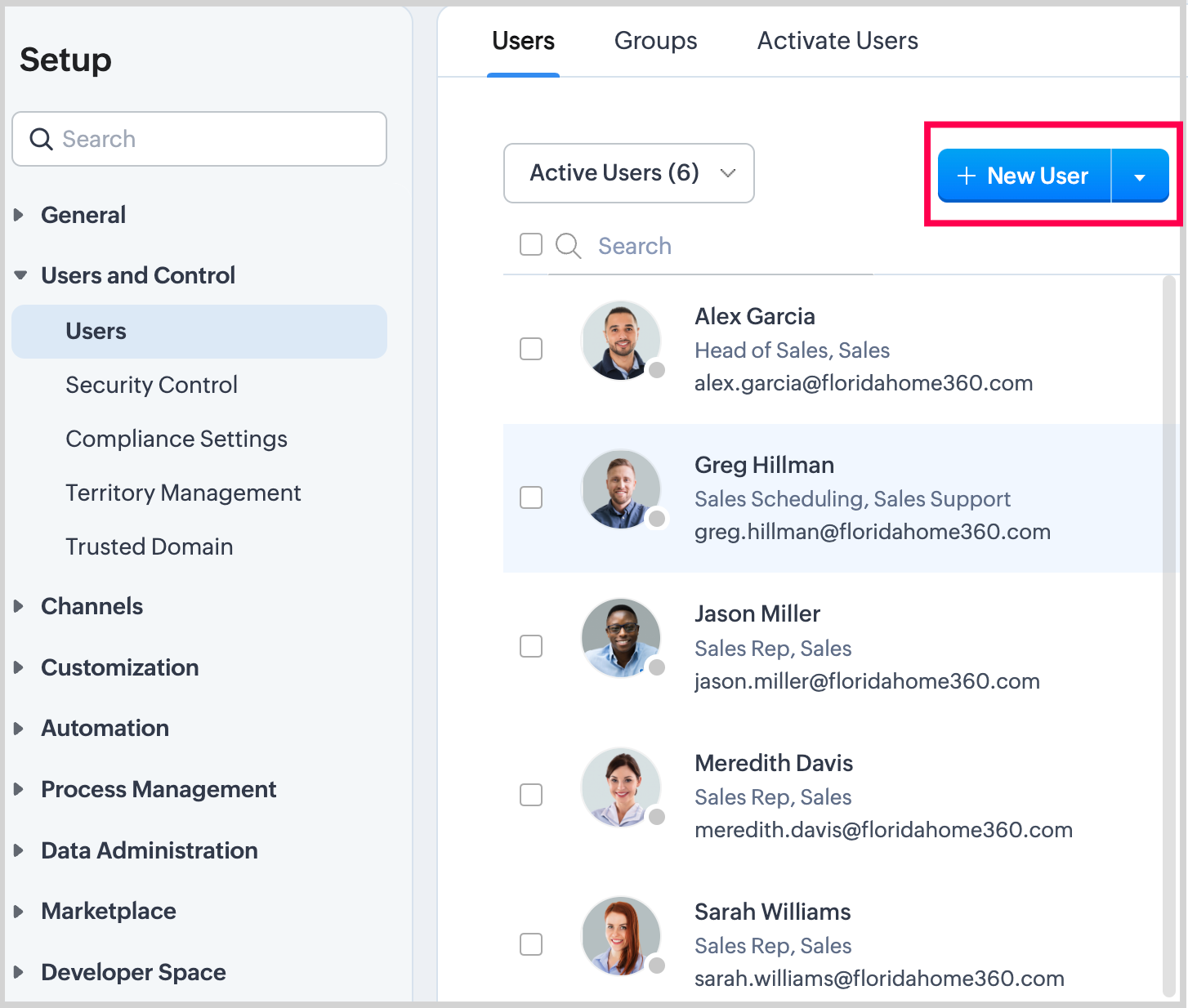Click the user list search magnifier icon

click(x=568, y=246)
